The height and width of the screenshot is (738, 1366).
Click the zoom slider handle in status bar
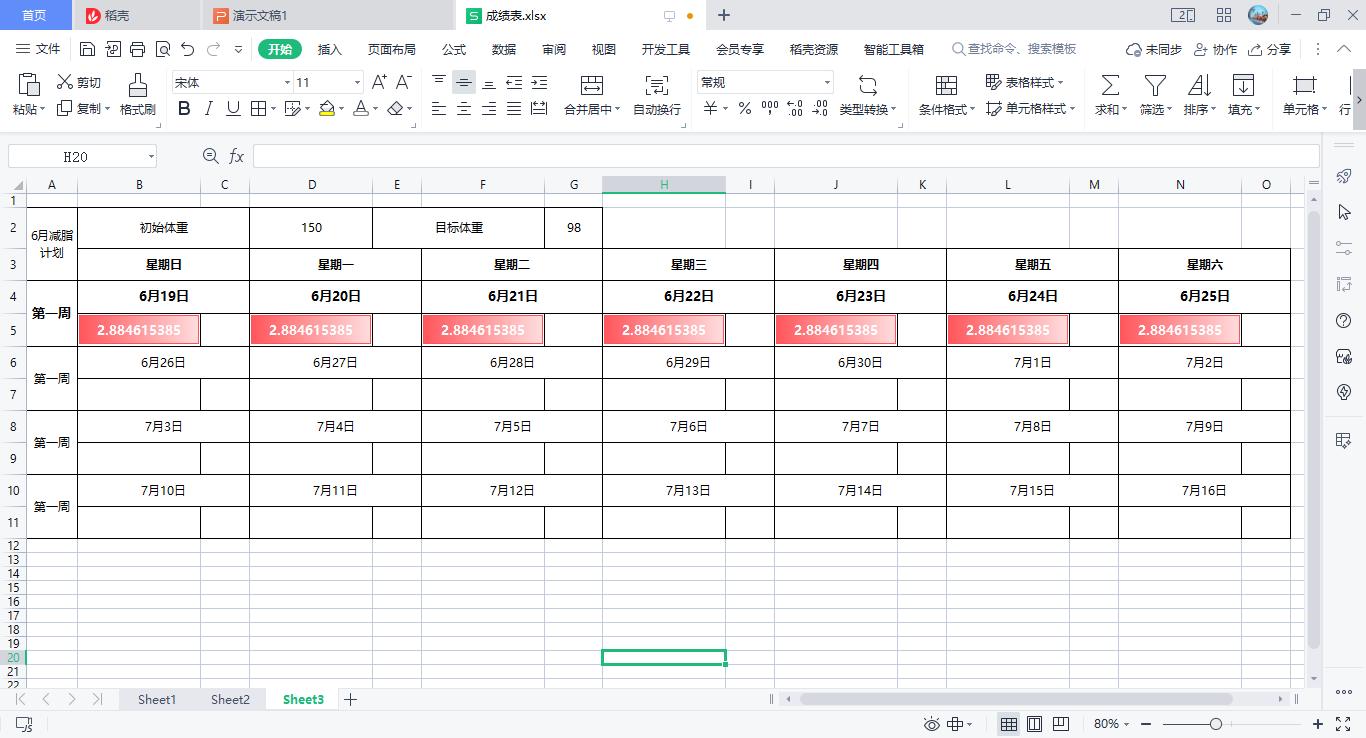pyautogui.click(x=1216, y=724)
